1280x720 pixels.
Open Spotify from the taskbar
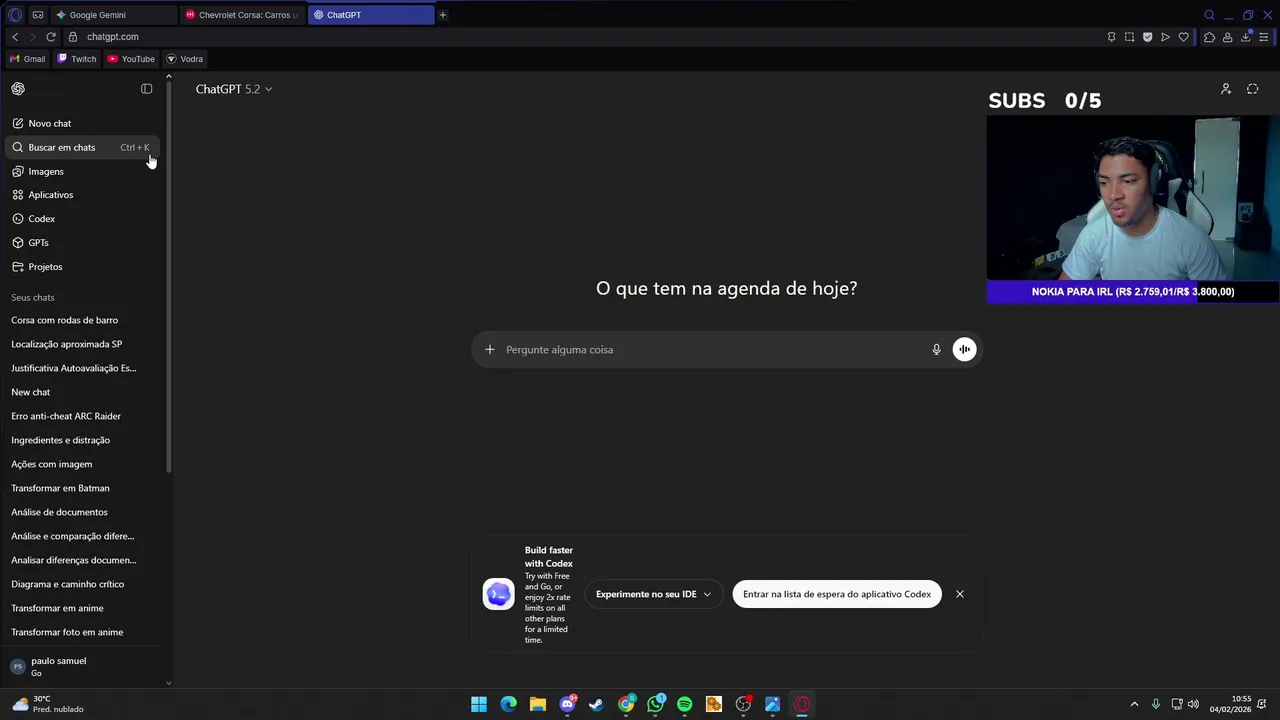pyautogui.click(x=684, y=704)
